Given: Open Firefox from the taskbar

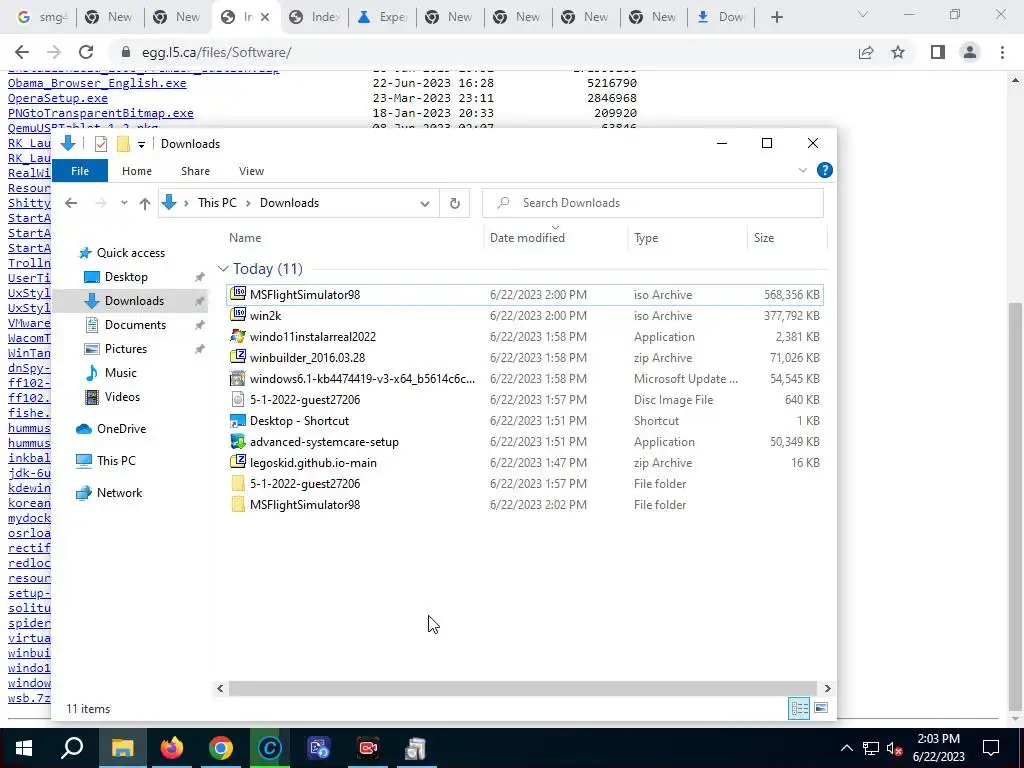Looking at the screenshot, I should coord(172,748).
